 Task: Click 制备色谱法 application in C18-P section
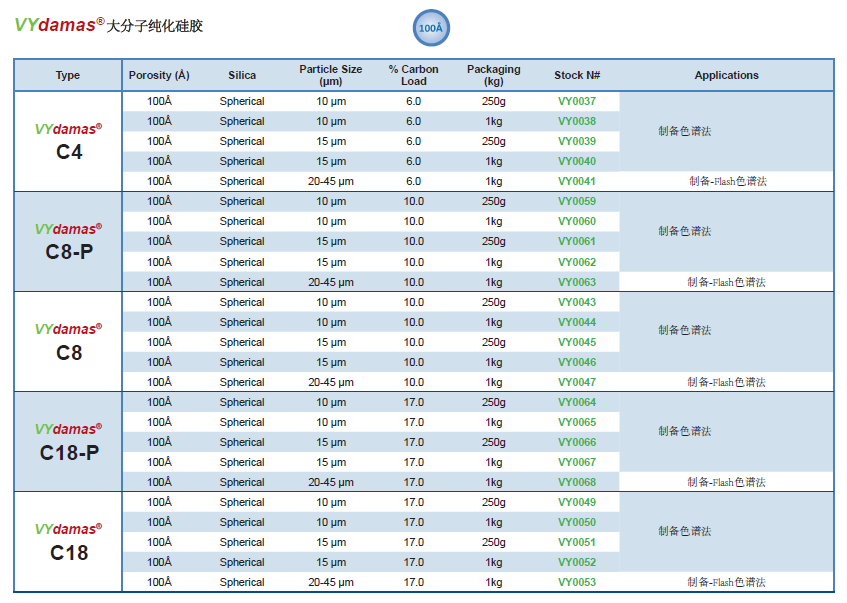click(684, 431)
